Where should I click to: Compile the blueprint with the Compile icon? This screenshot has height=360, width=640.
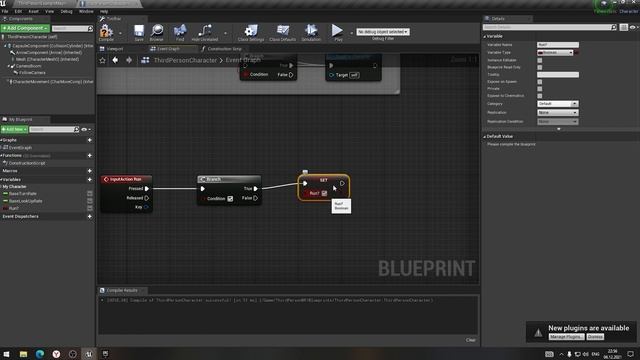(x=106, y=32)
